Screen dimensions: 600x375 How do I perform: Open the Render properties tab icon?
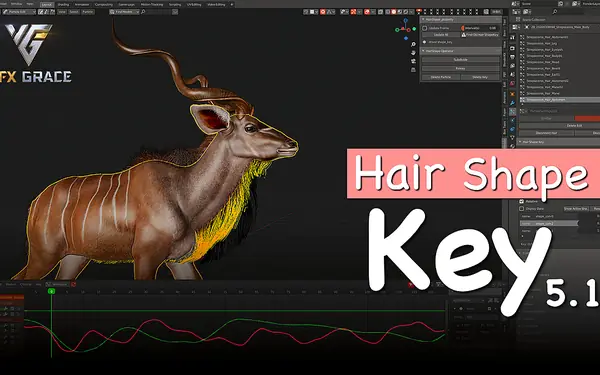512,48
